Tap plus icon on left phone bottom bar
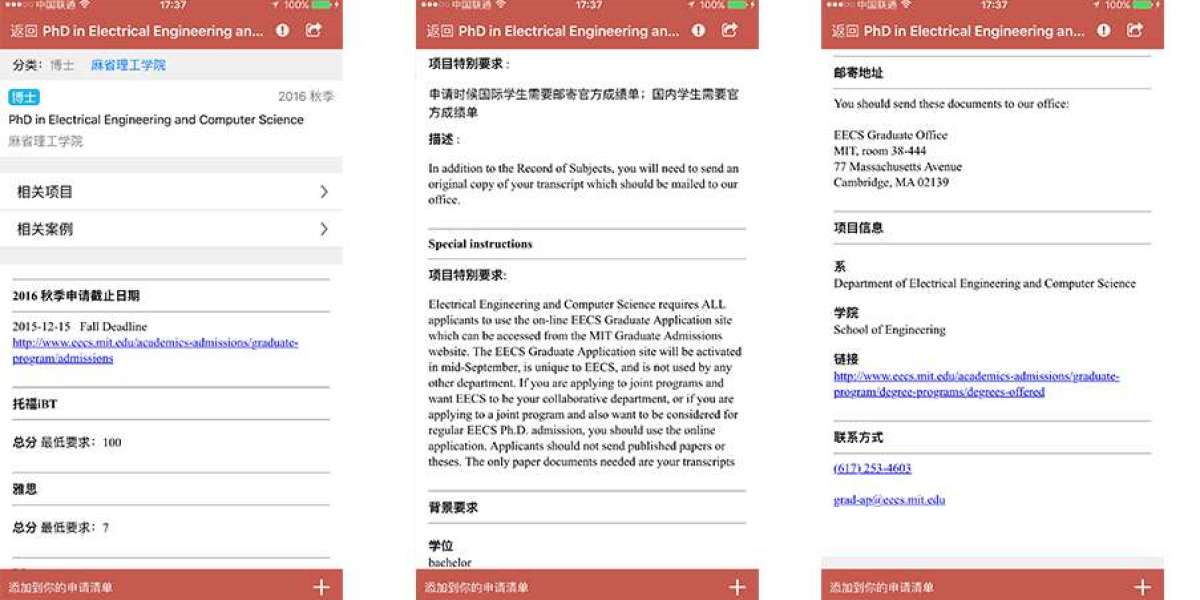 pos(322,587)
